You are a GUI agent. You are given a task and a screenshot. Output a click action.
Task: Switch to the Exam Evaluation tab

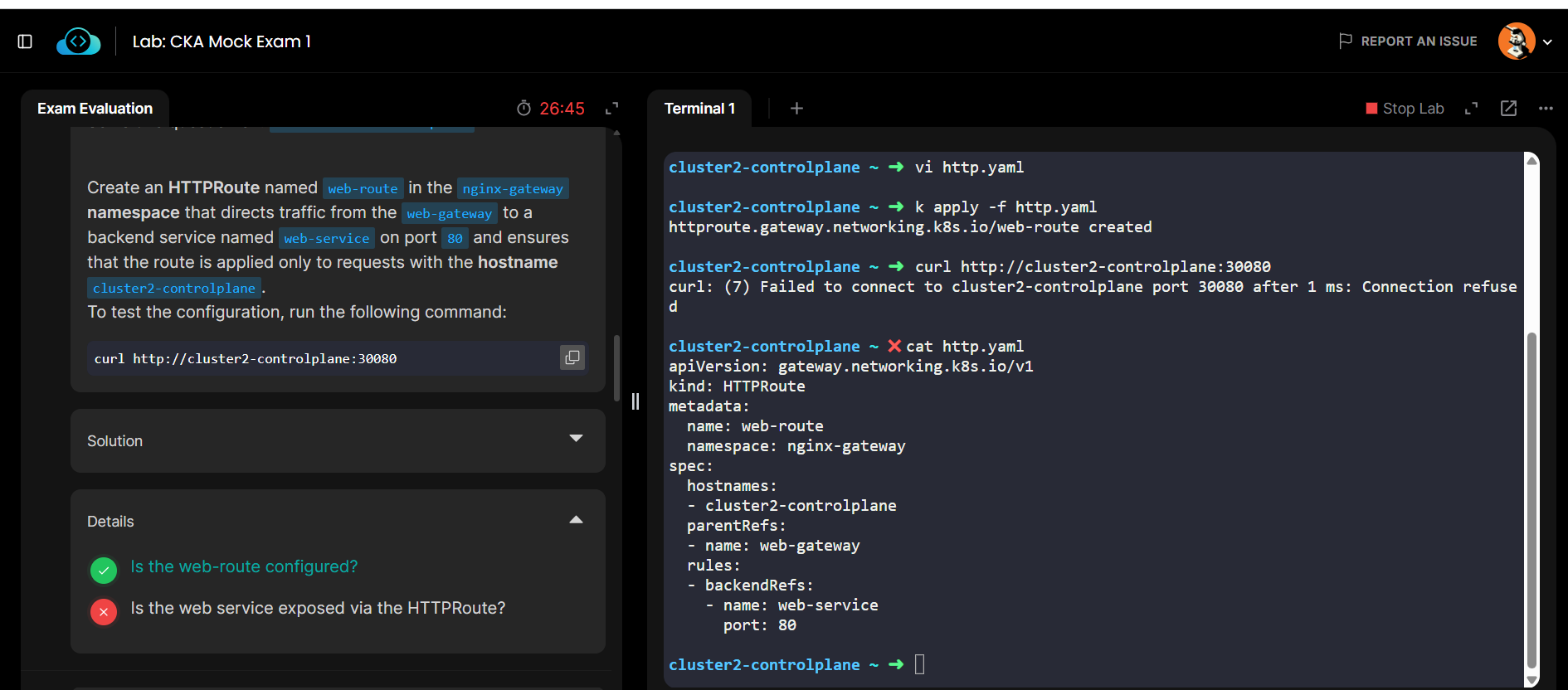95,109
